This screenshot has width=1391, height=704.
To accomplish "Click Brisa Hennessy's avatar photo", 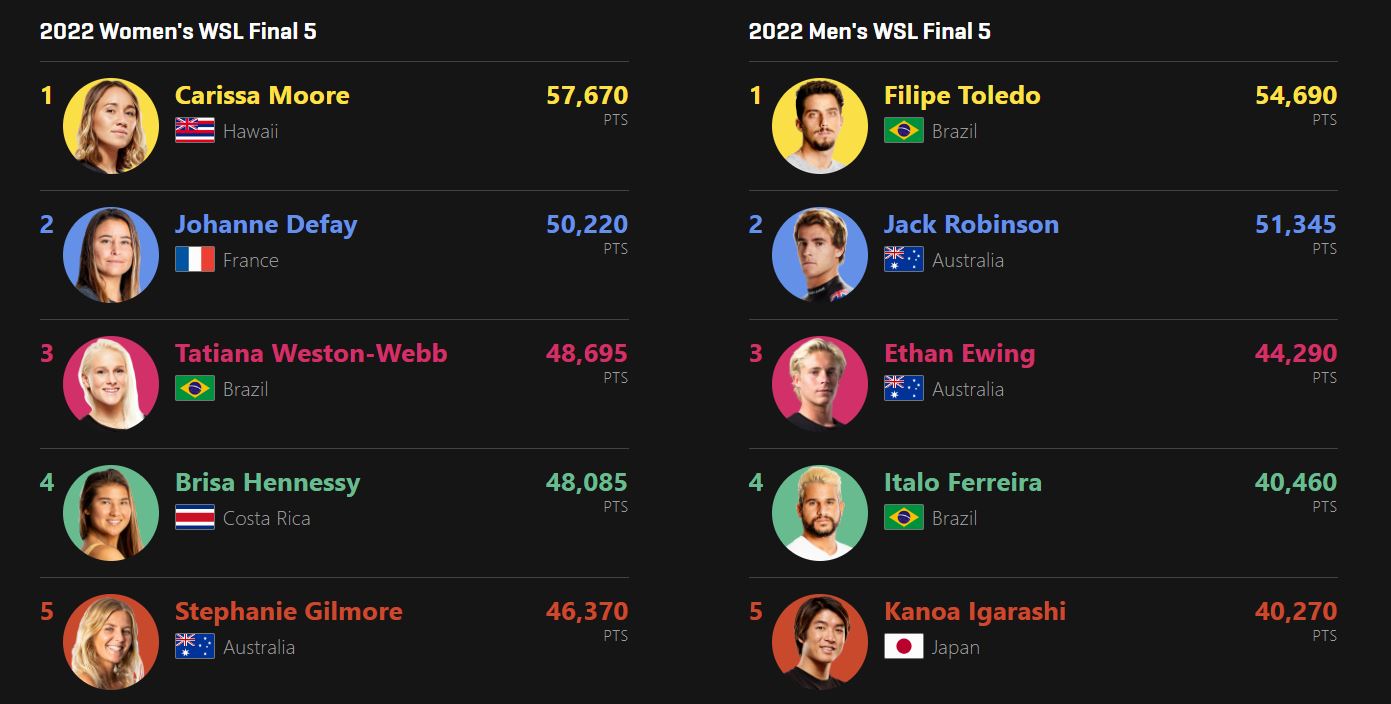I will [111, 513].
